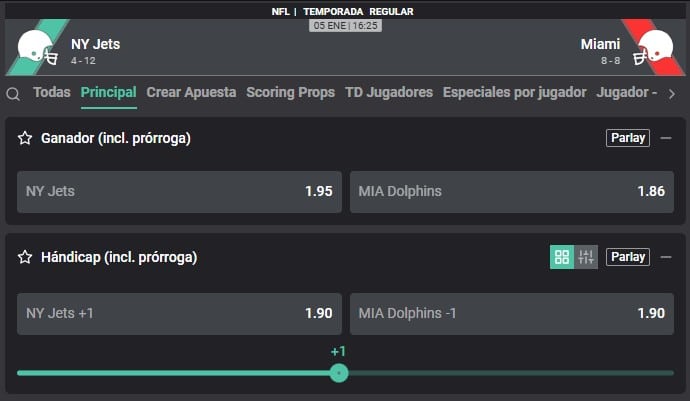
Task: Open the Scoring Props tab
Action: click(291, 92)
